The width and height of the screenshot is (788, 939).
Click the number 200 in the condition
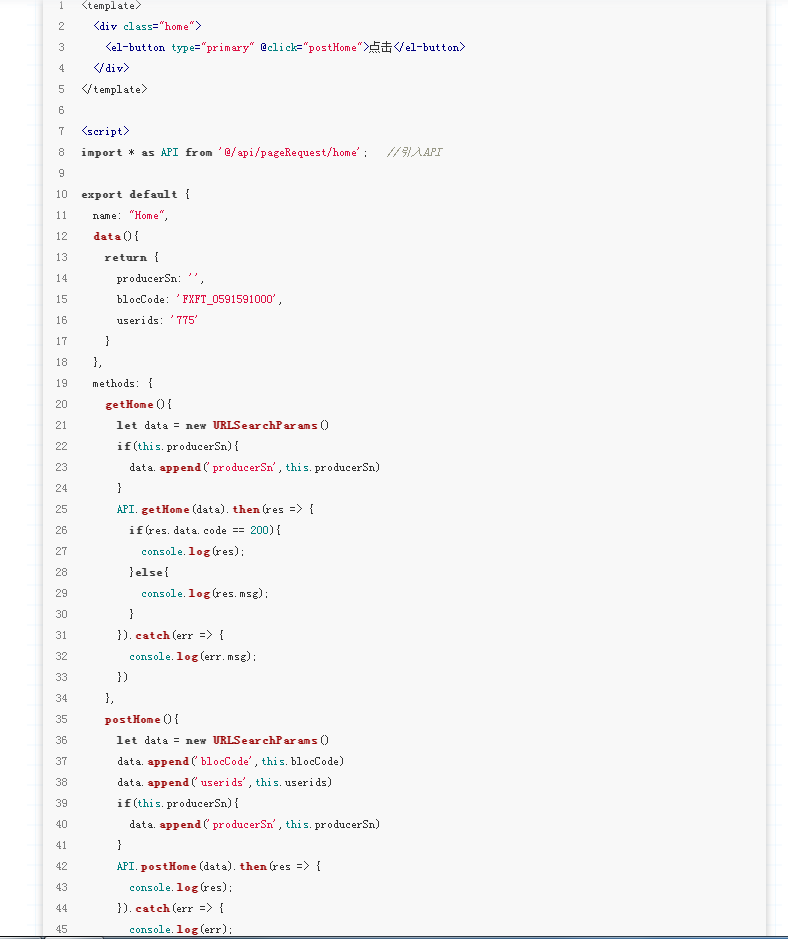coord(260,530)
